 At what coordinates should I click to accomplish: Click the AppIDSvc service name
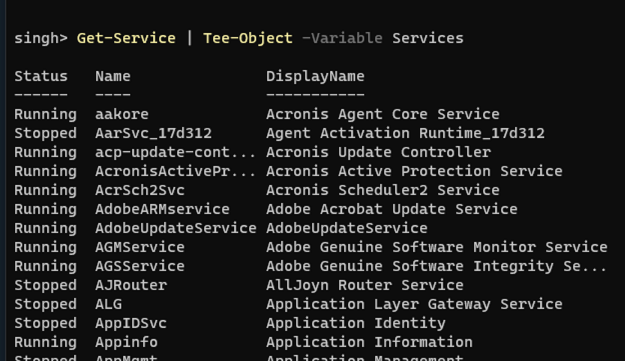[x=131, y=324]
